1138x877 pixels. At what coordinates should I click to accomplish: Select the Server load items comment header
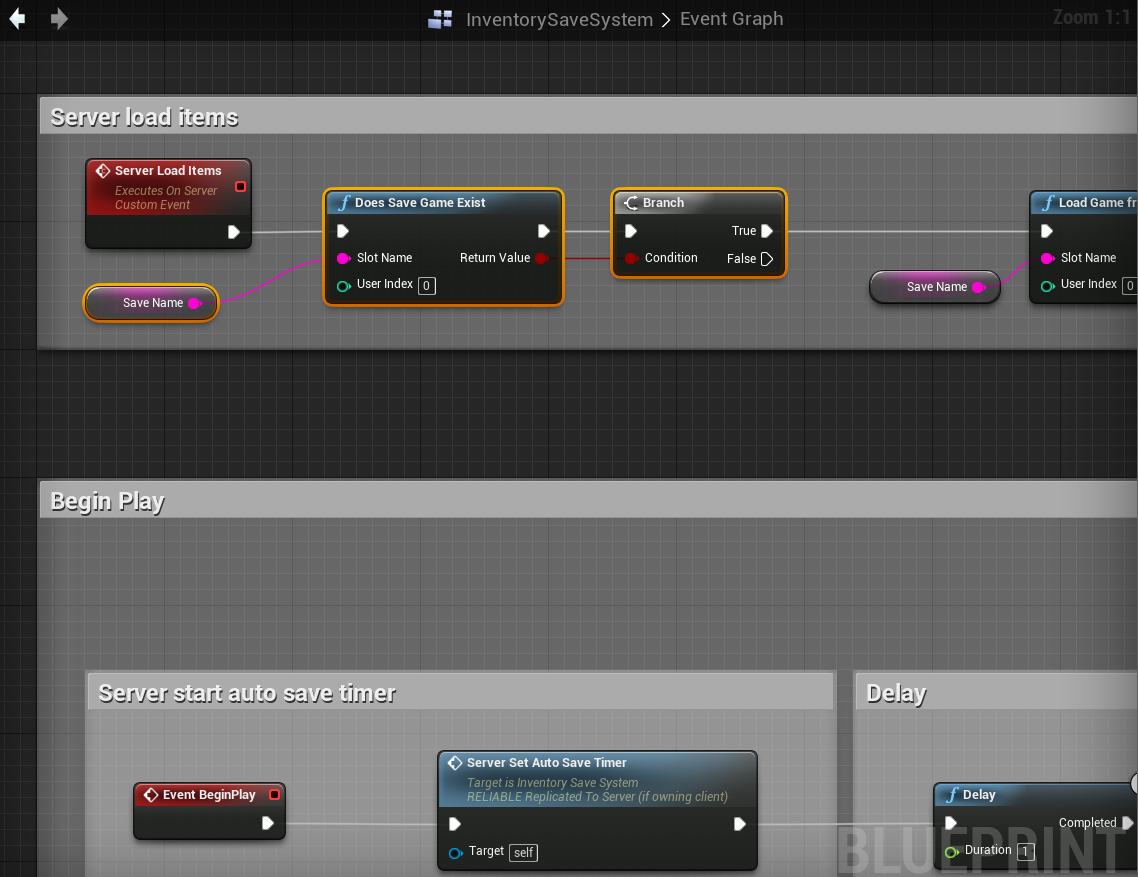[x=144, y=117]
